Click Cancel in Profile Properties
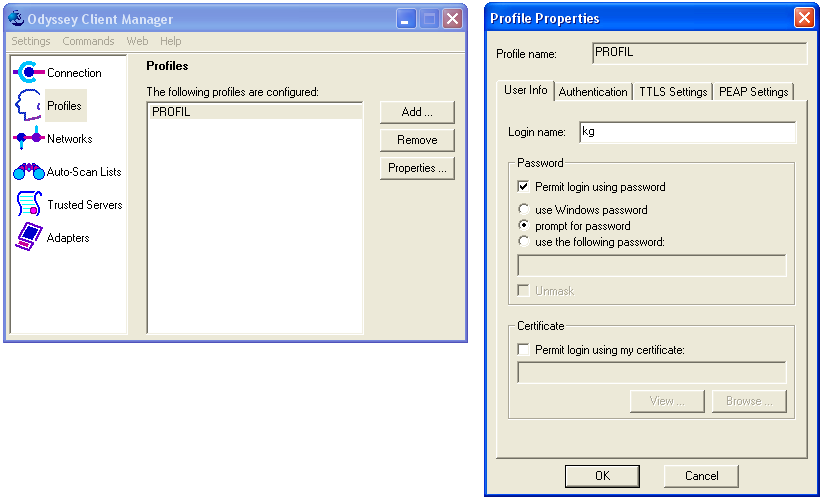 point(701,476)
